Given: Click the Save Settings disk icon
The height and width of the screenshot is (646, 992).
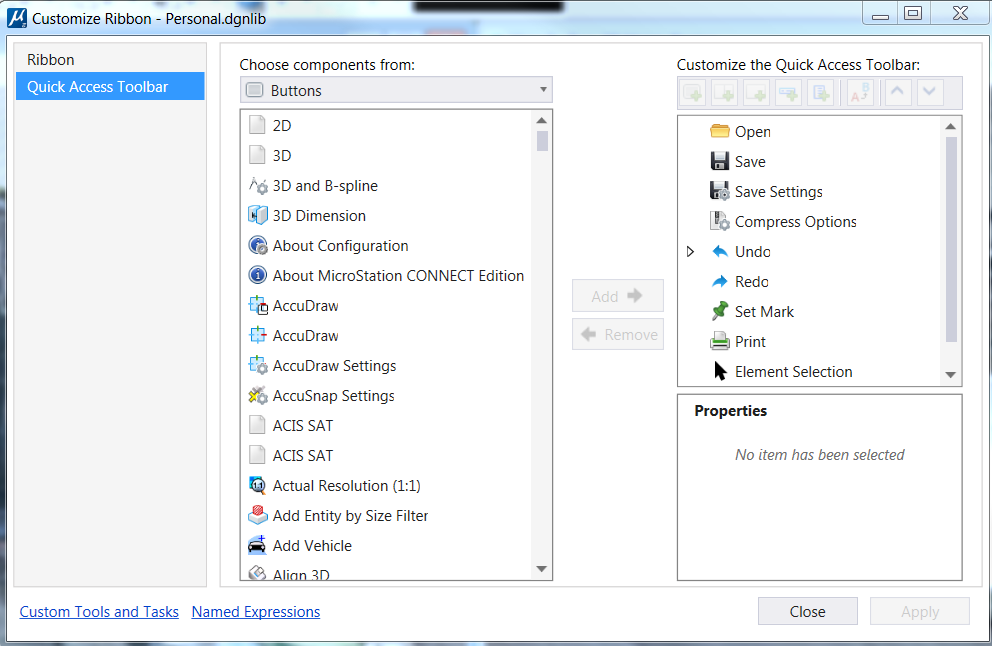Looking at the screenshot, I should [719, 192].
